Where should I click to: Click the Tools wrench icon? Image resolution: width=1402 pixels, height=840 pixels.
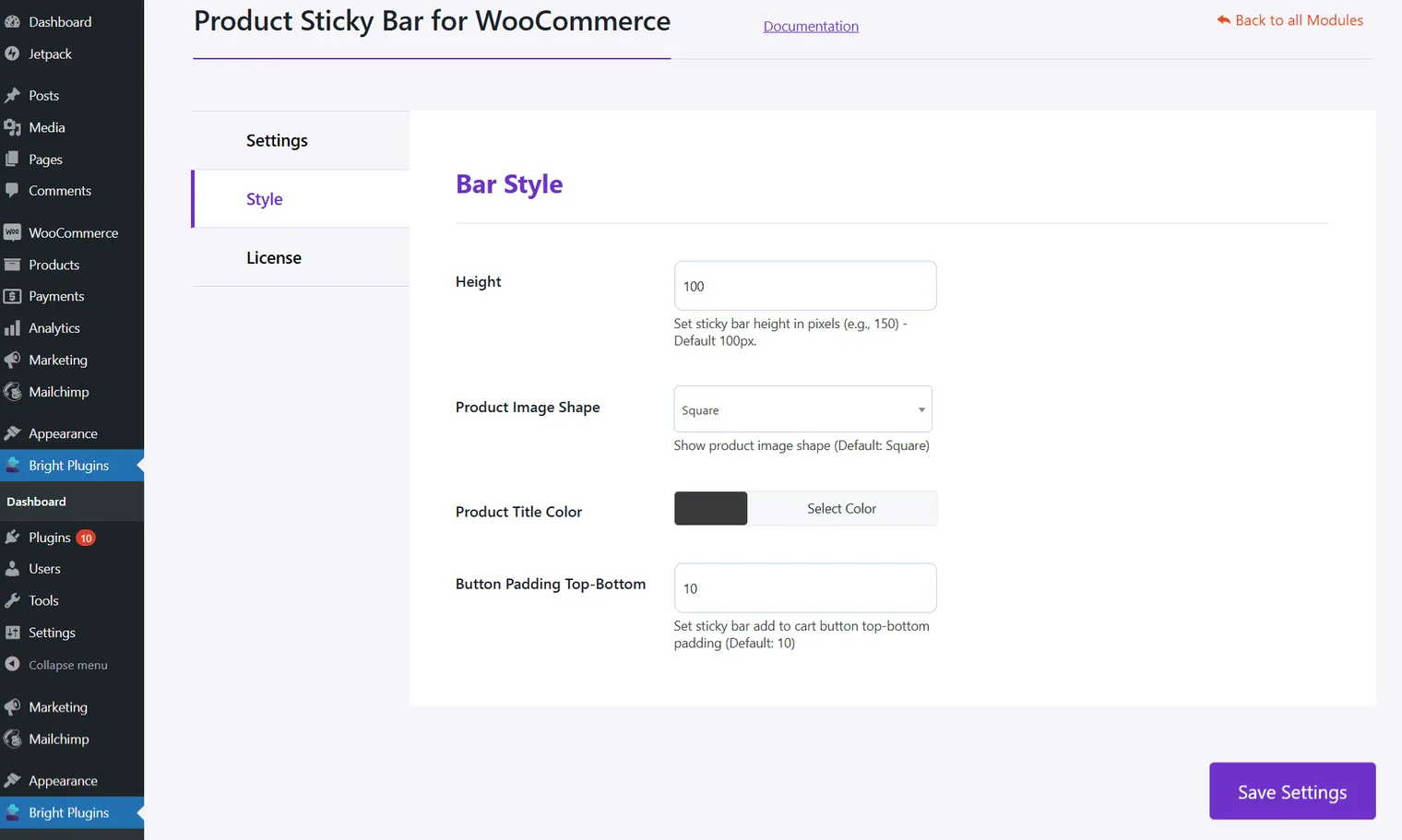12,600
